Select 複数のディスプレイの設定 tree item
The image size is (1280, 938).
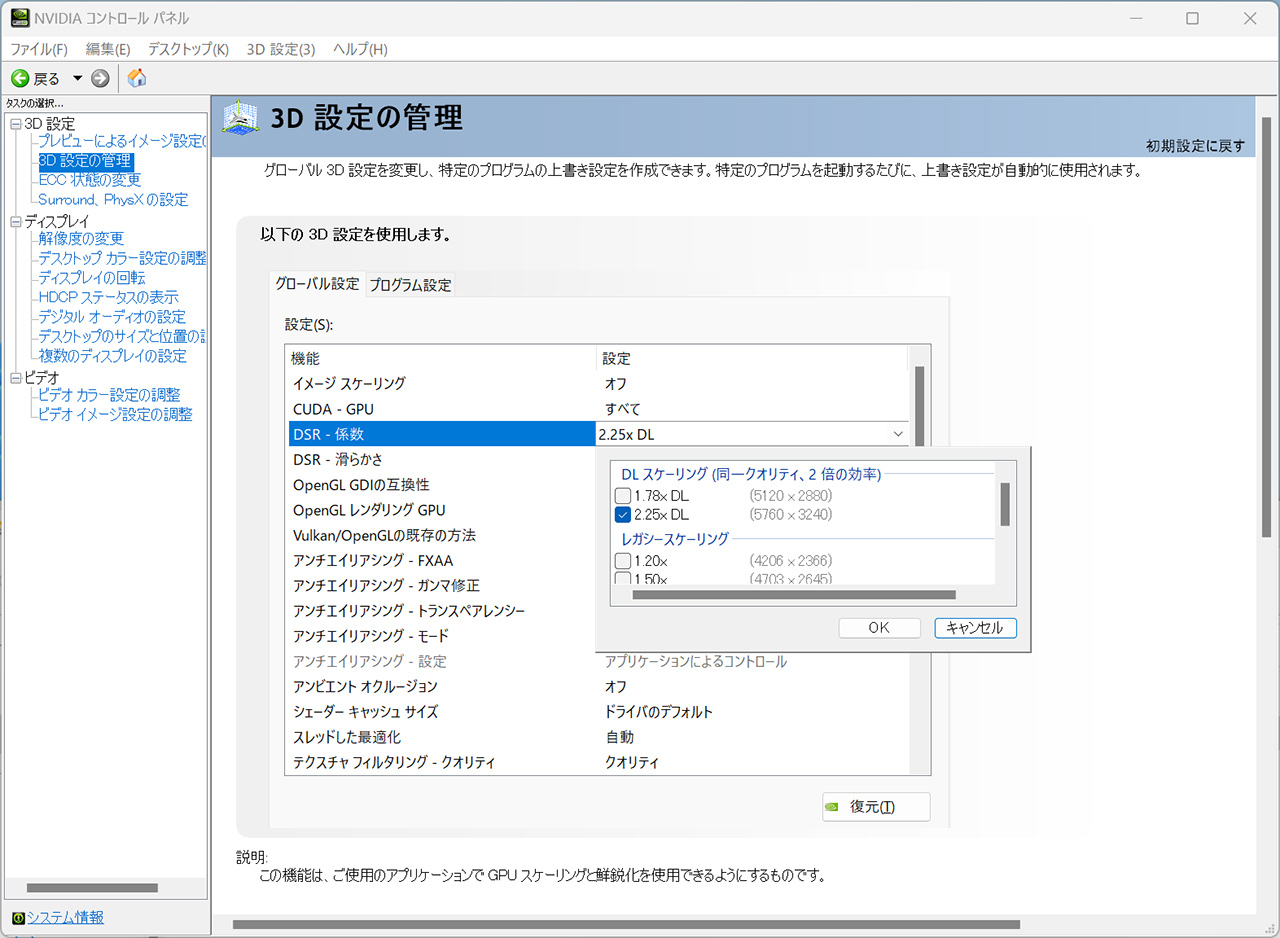pos(112,355)
